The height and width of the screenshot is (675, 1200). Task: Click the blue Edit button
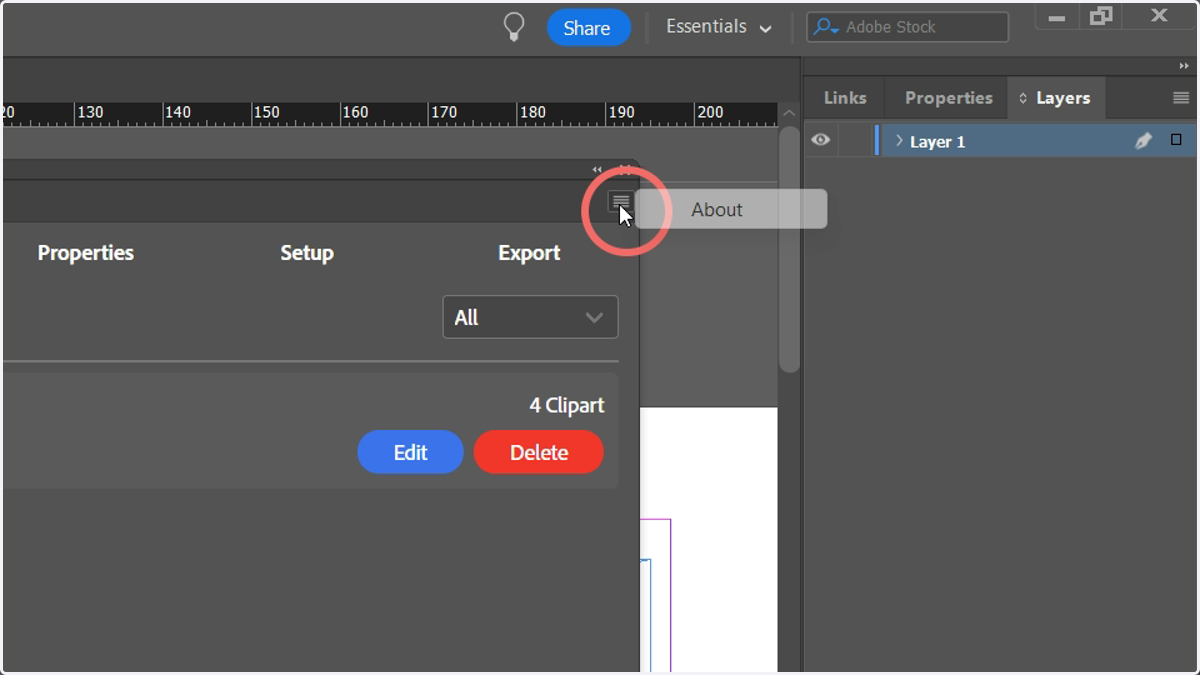(x=410, y=452)
